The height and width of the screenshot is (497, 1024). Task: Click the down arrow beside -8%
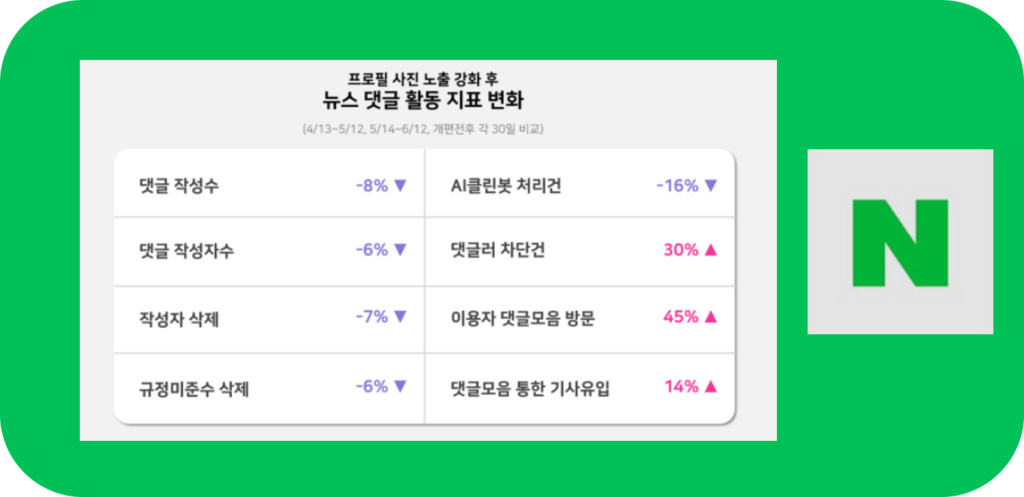click(x=400, y=185)
